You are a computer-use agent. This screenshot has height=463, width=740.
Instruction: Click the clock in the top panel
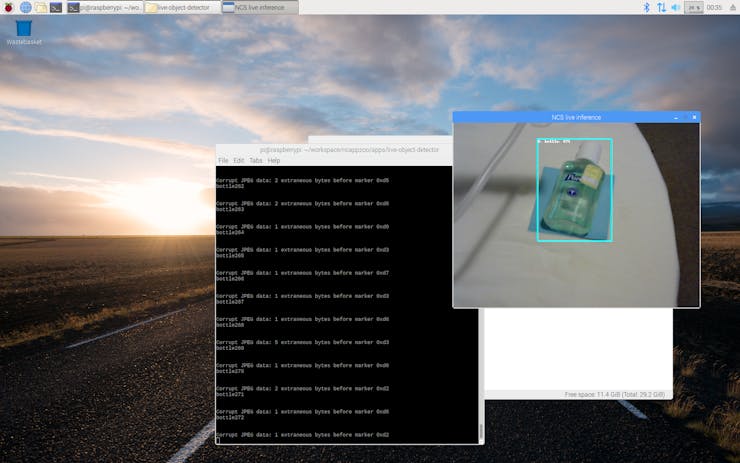point(714,7)
